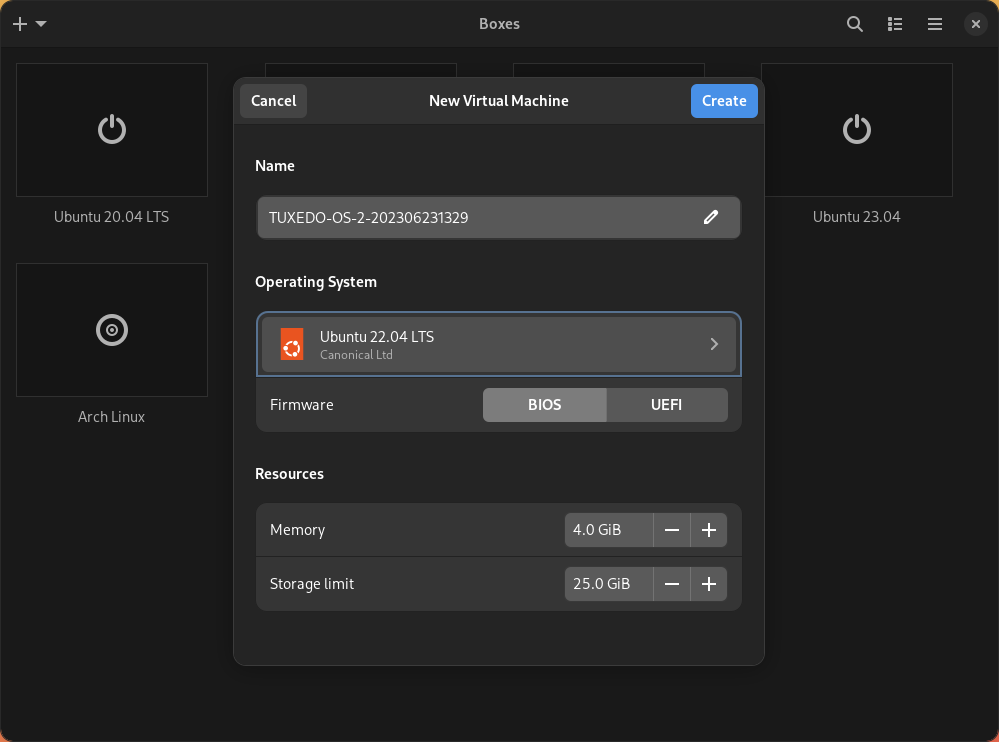Click the Storage limit label
Viewport: 999px width, 742px height.
click(x=312, y=584)
